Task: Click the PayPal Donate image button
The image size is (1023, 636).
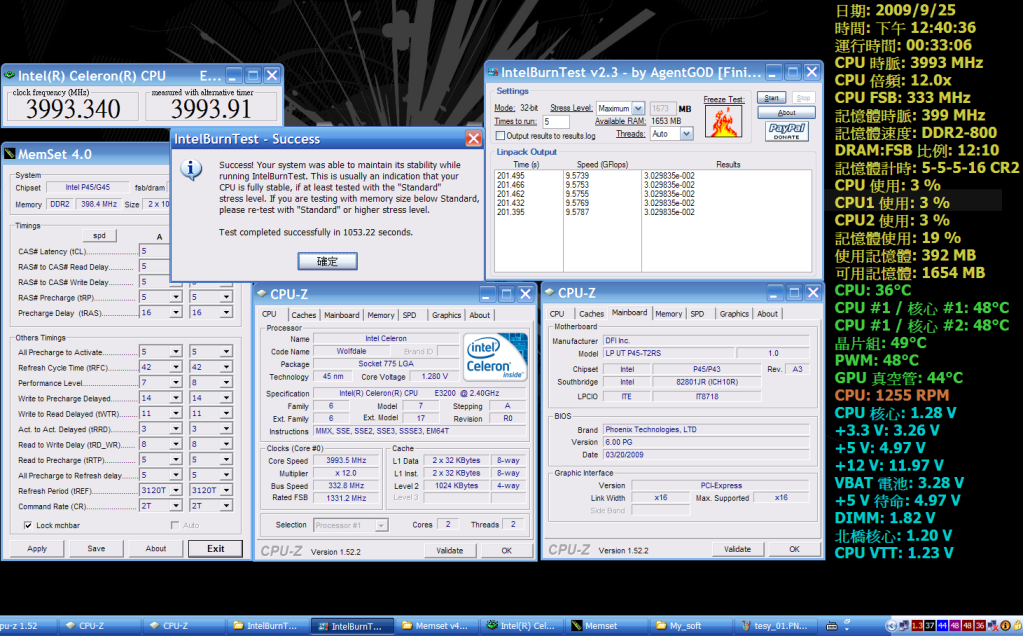Action: [x=787, y=131]
